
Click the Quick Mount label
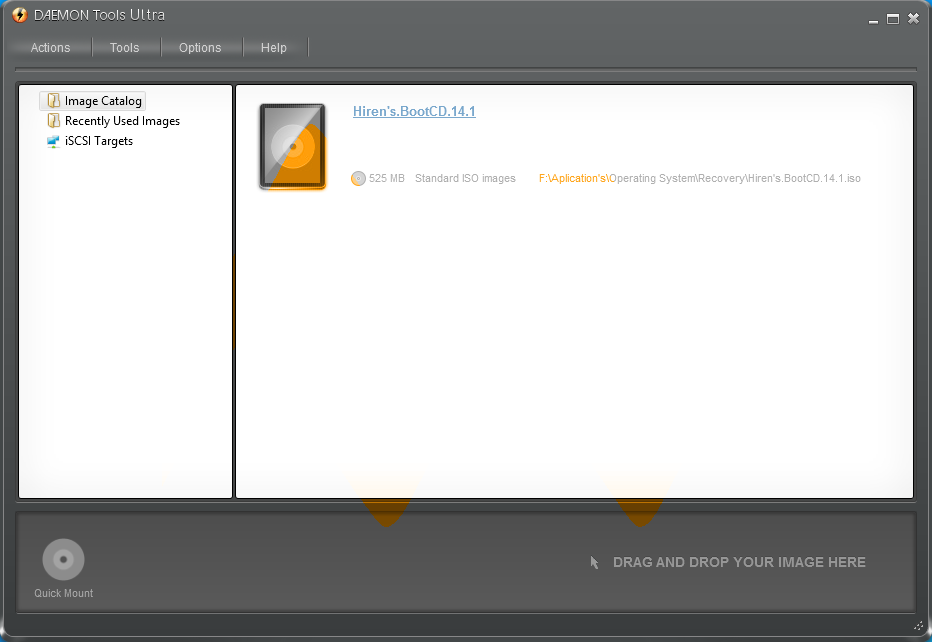64,593
